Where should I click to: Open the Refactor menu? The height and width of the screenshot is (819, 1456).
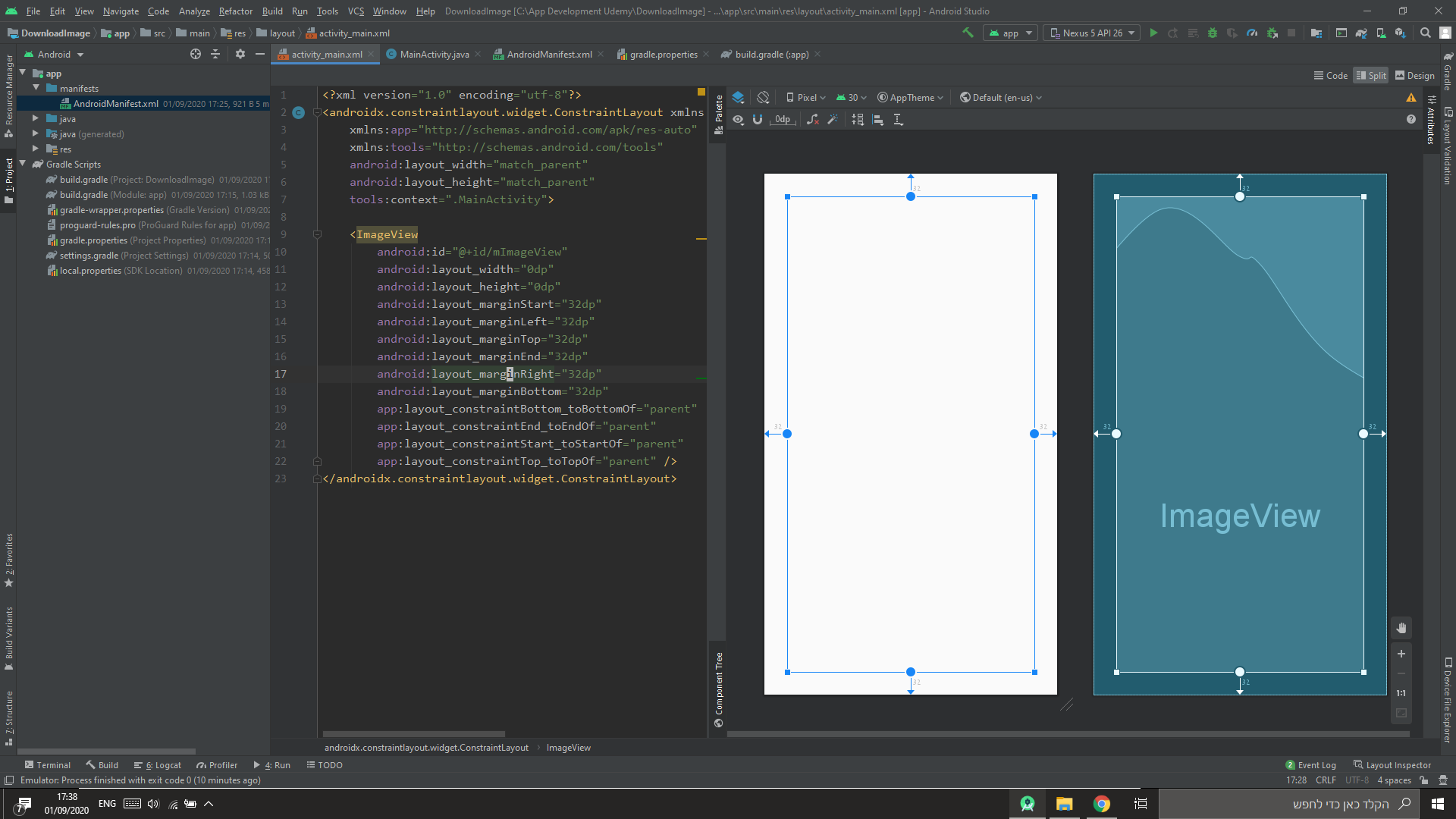[x=235, y=11]
